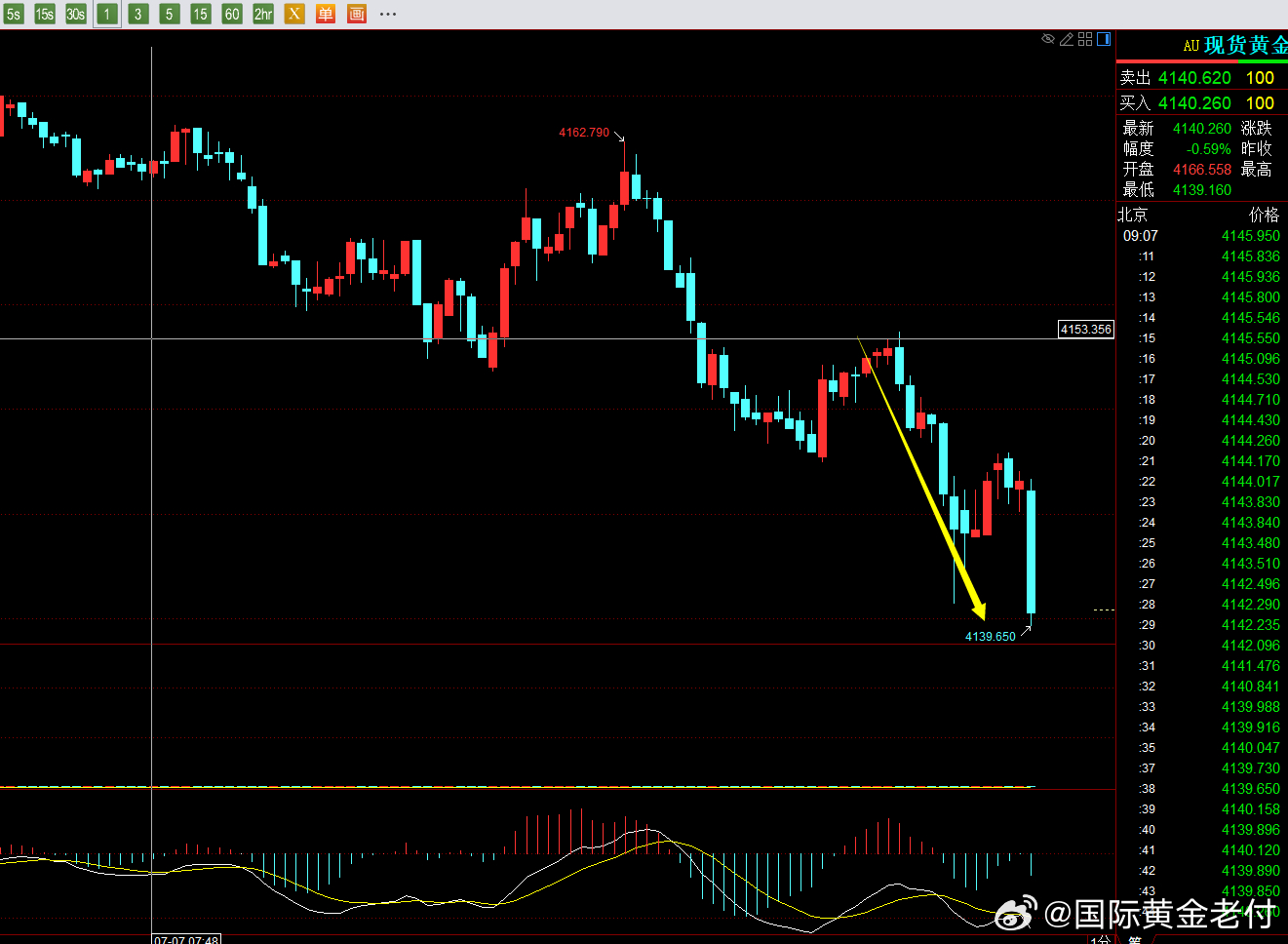Switch to the 60 minute chart

tap(232, 14)
